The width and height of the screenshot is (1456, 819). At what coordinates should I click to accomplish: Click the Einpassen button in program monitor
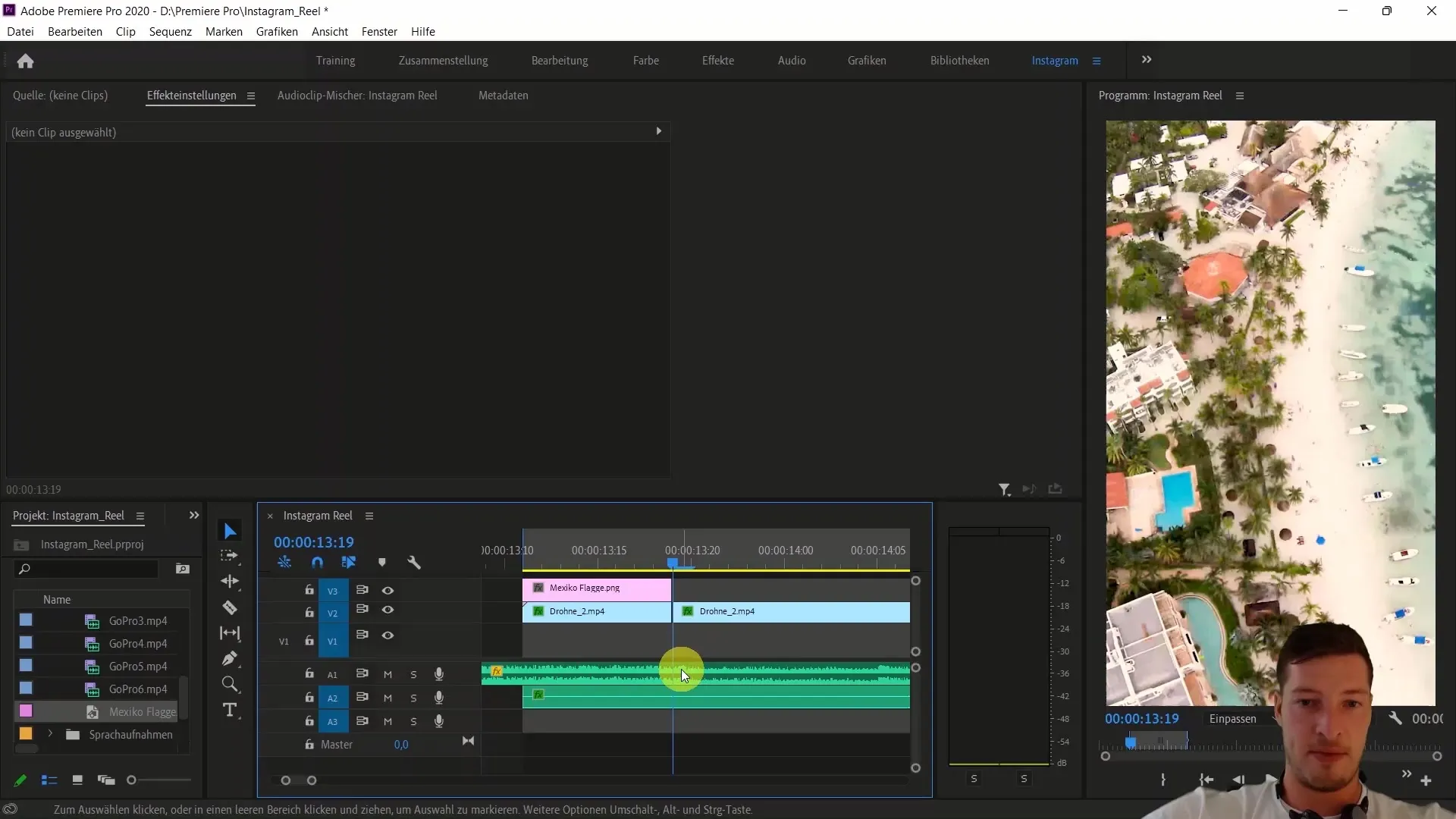[1233, 718]
